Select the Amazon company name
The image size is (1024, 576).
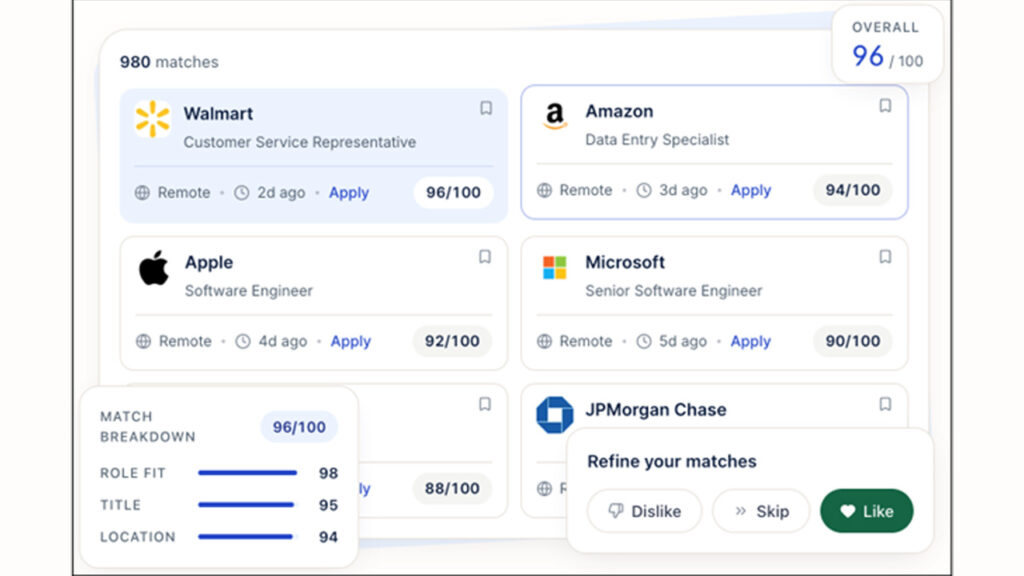619,111
